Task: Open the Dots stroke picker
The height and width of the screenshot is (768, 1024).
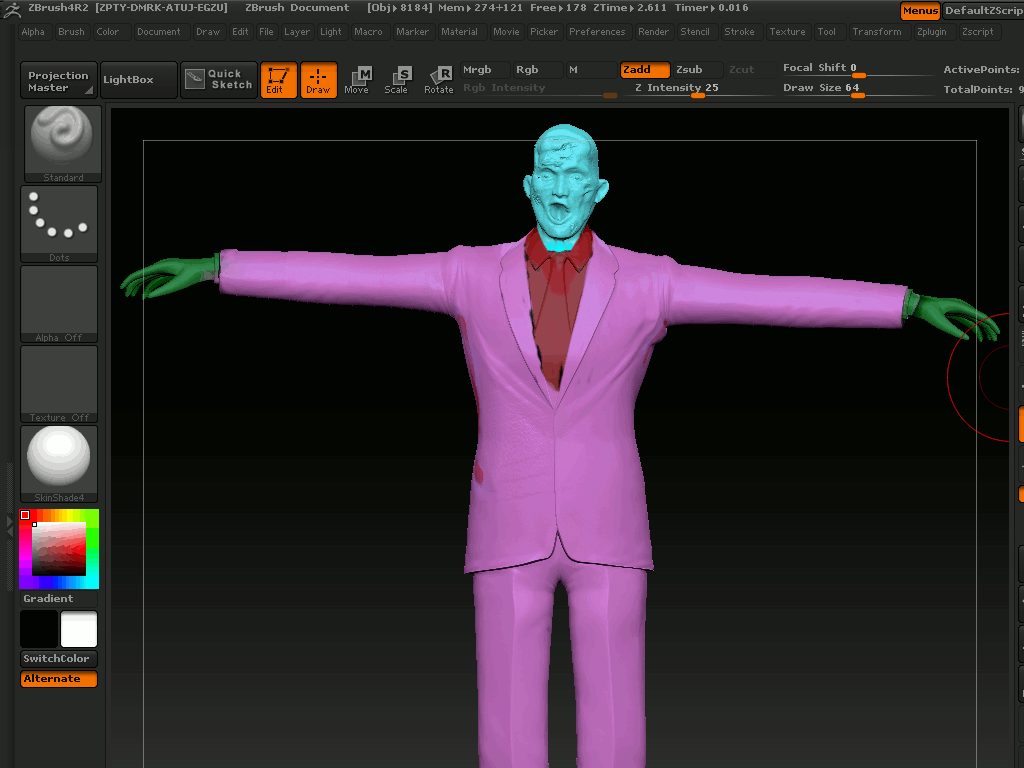Action: [60, 222]
